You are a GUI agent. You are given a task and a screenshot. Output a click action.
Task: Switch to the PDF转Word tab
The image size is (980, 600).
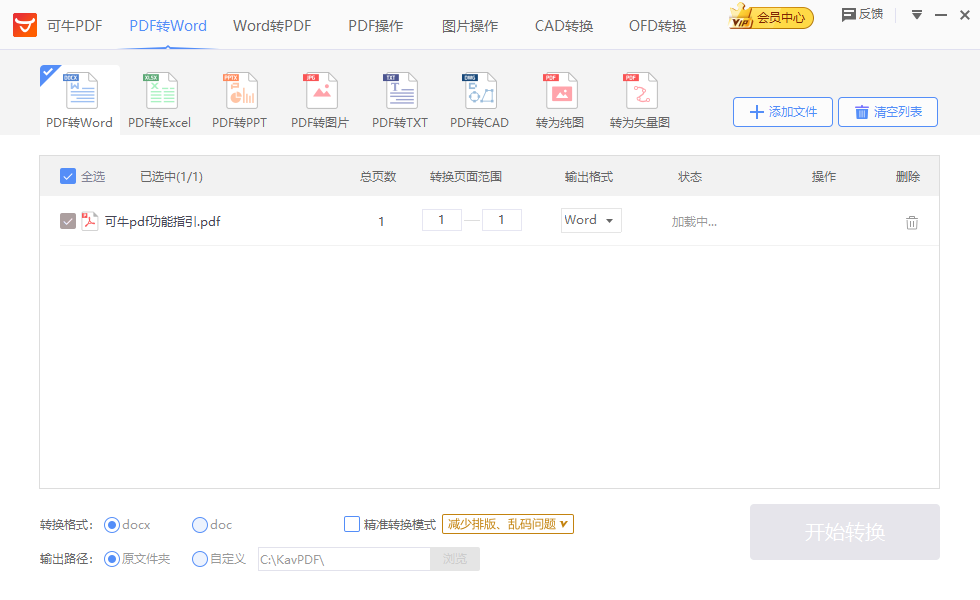pyautogui.click(x=168, y=26)
